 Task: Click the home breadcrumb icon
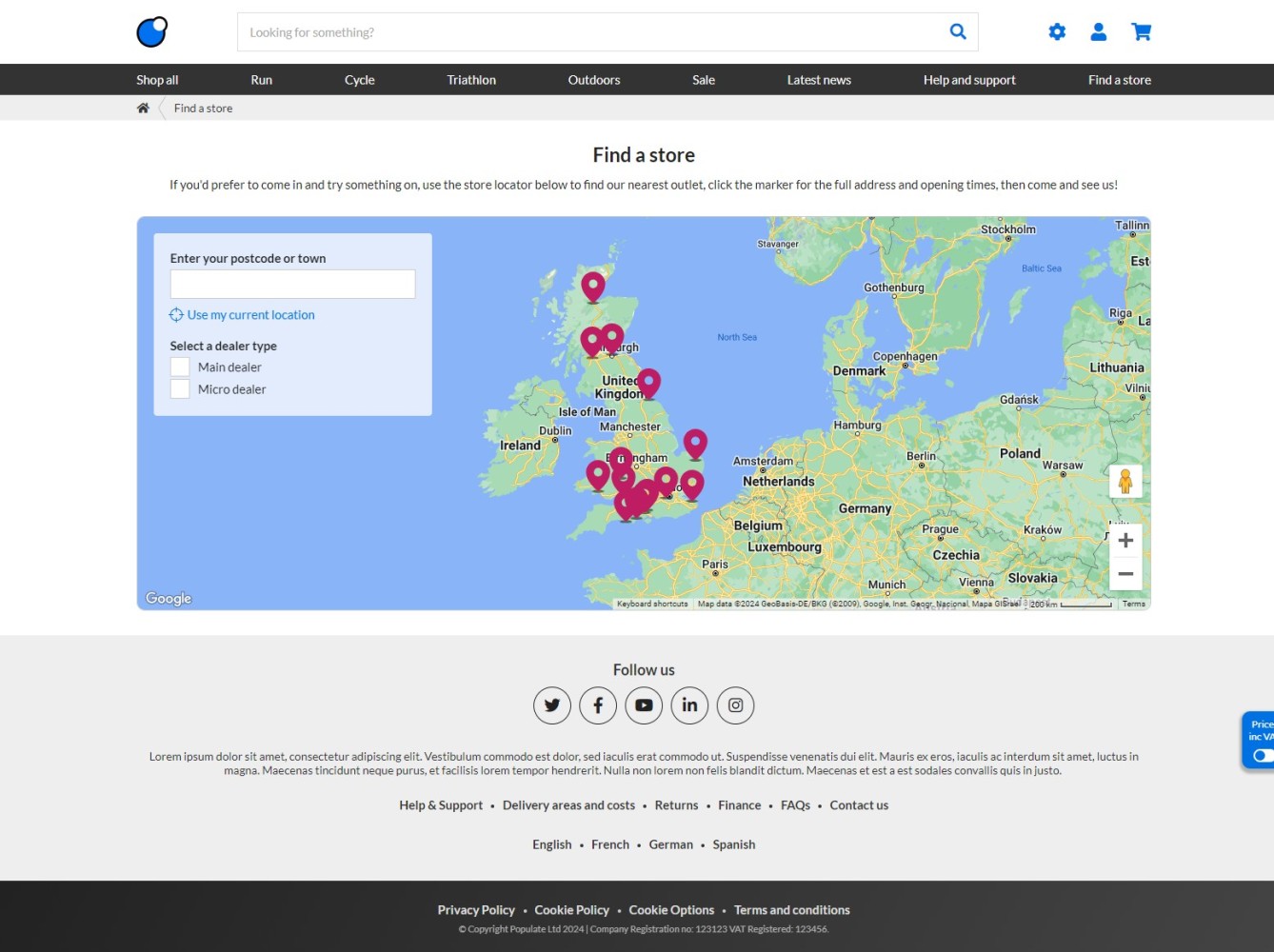click(x=143, y=108)
